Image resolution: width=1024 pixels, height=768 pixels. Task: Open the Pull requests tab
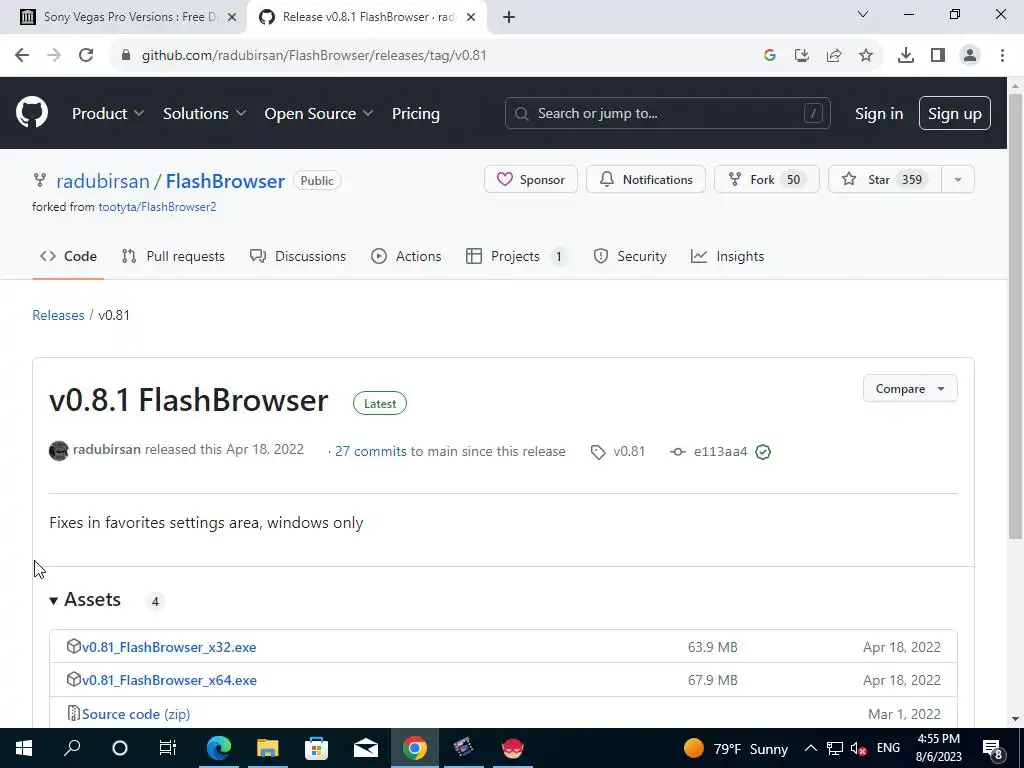click(174, 257)
